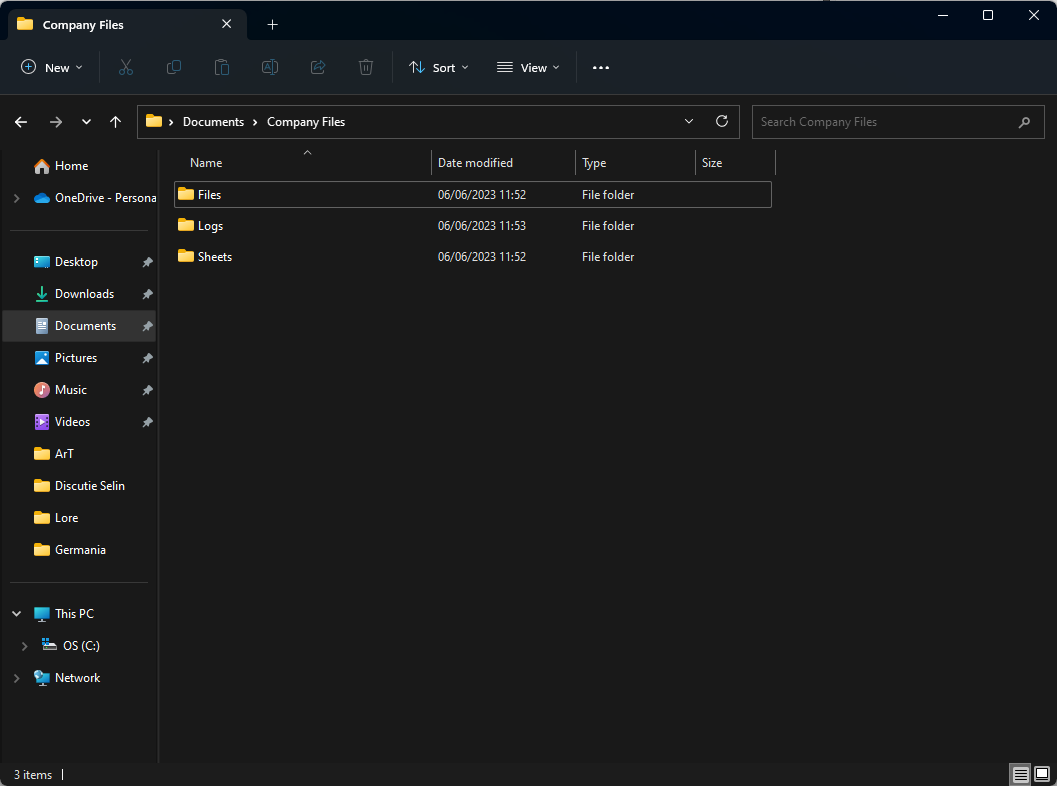Expand the OS (C:) drive tree
Image resolution: width=1057 pixels, height=786 pixels.
[24, 646]
